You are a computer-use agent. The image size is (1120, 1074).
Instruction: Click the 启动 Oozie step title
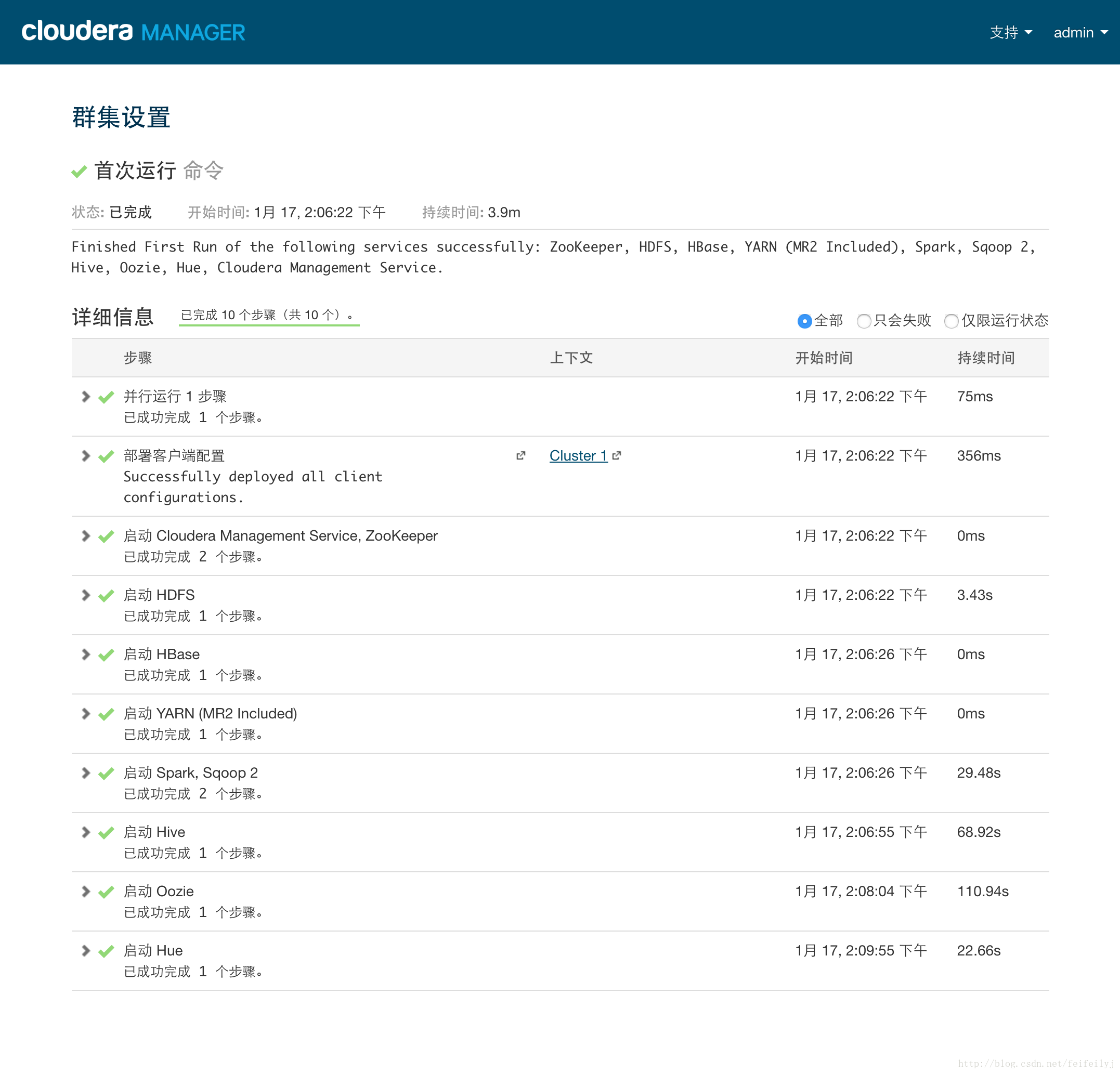point(159,892)
